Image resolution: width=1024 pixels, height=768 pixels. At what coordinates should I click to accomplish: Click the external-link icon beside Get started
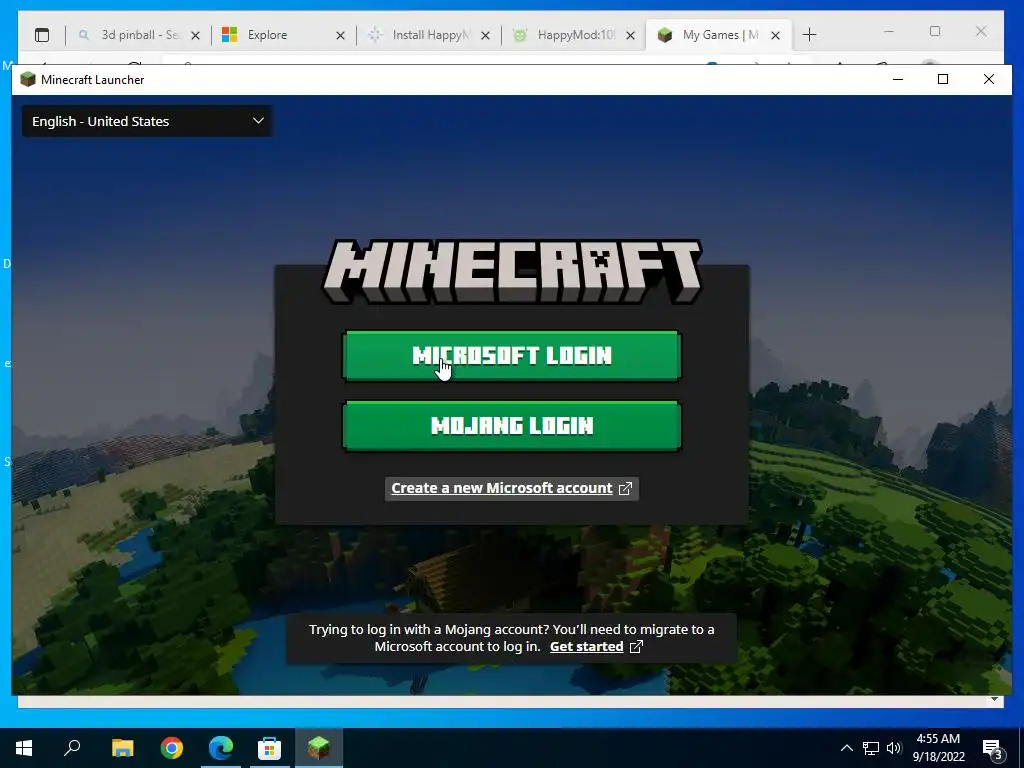(636, 647)
